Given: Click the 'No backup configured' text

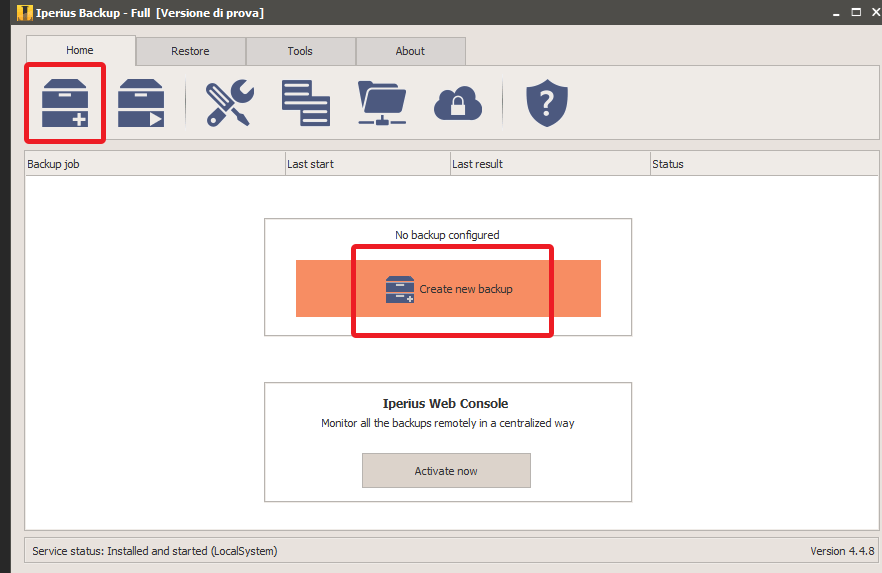Looking at the screenshot, I should 447,235.
